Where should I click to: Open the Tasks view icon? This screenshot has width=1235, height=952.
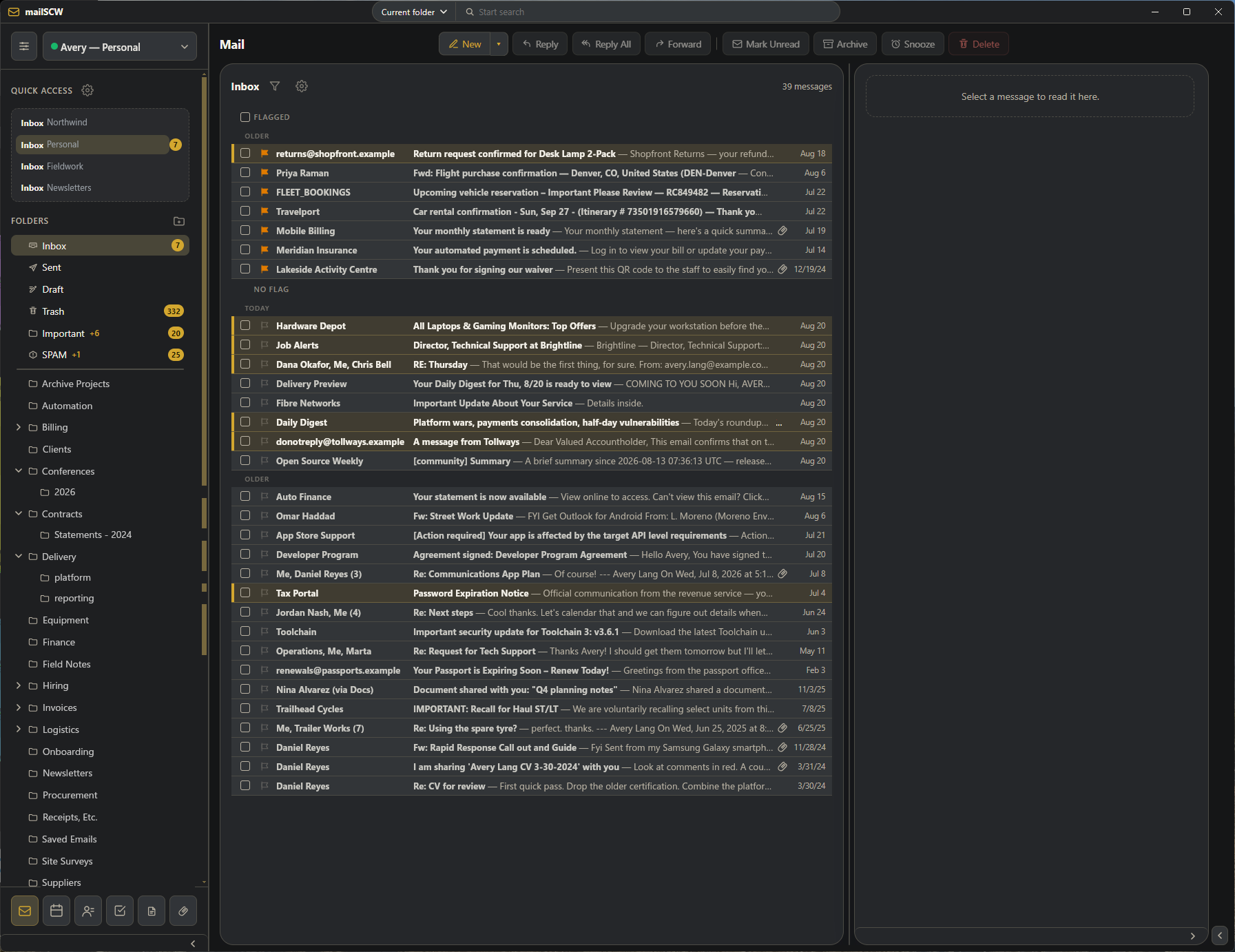click(120, 911)
